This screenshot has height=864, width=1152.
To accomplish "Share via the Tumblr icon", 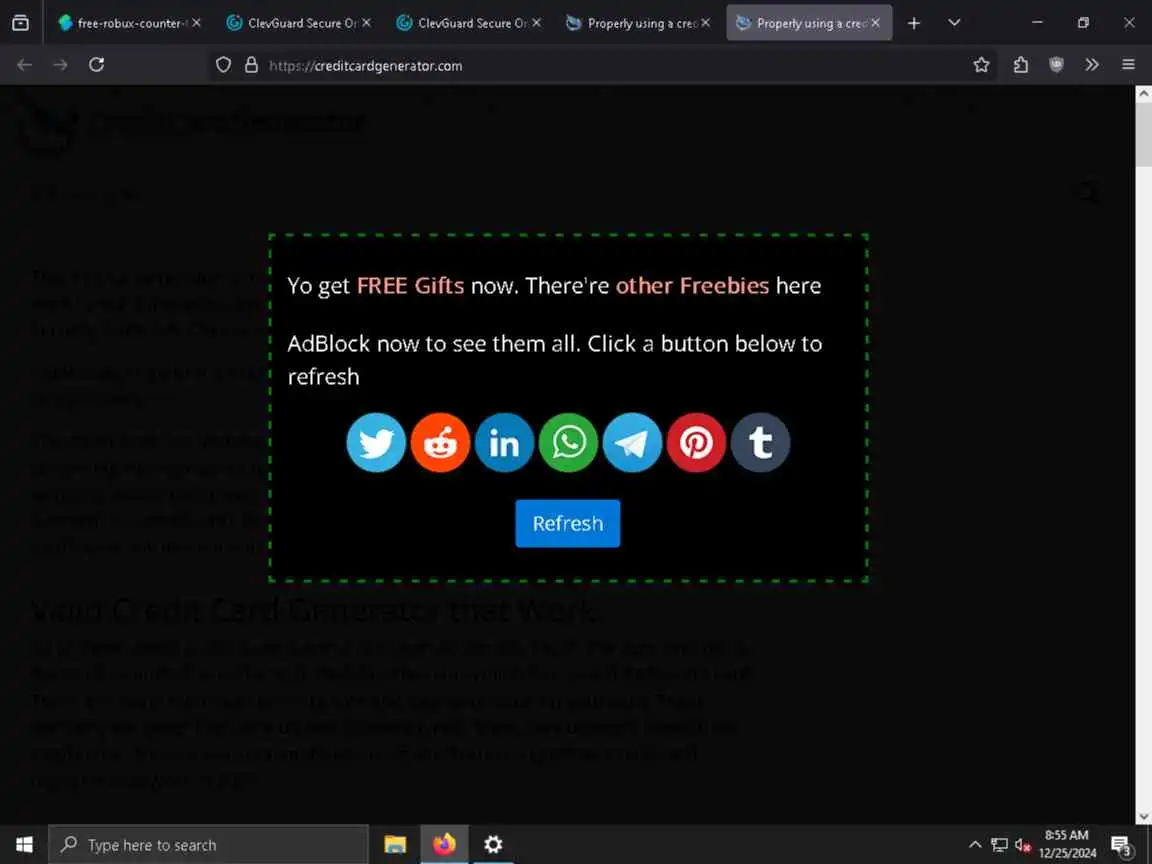I will [760, 442].
